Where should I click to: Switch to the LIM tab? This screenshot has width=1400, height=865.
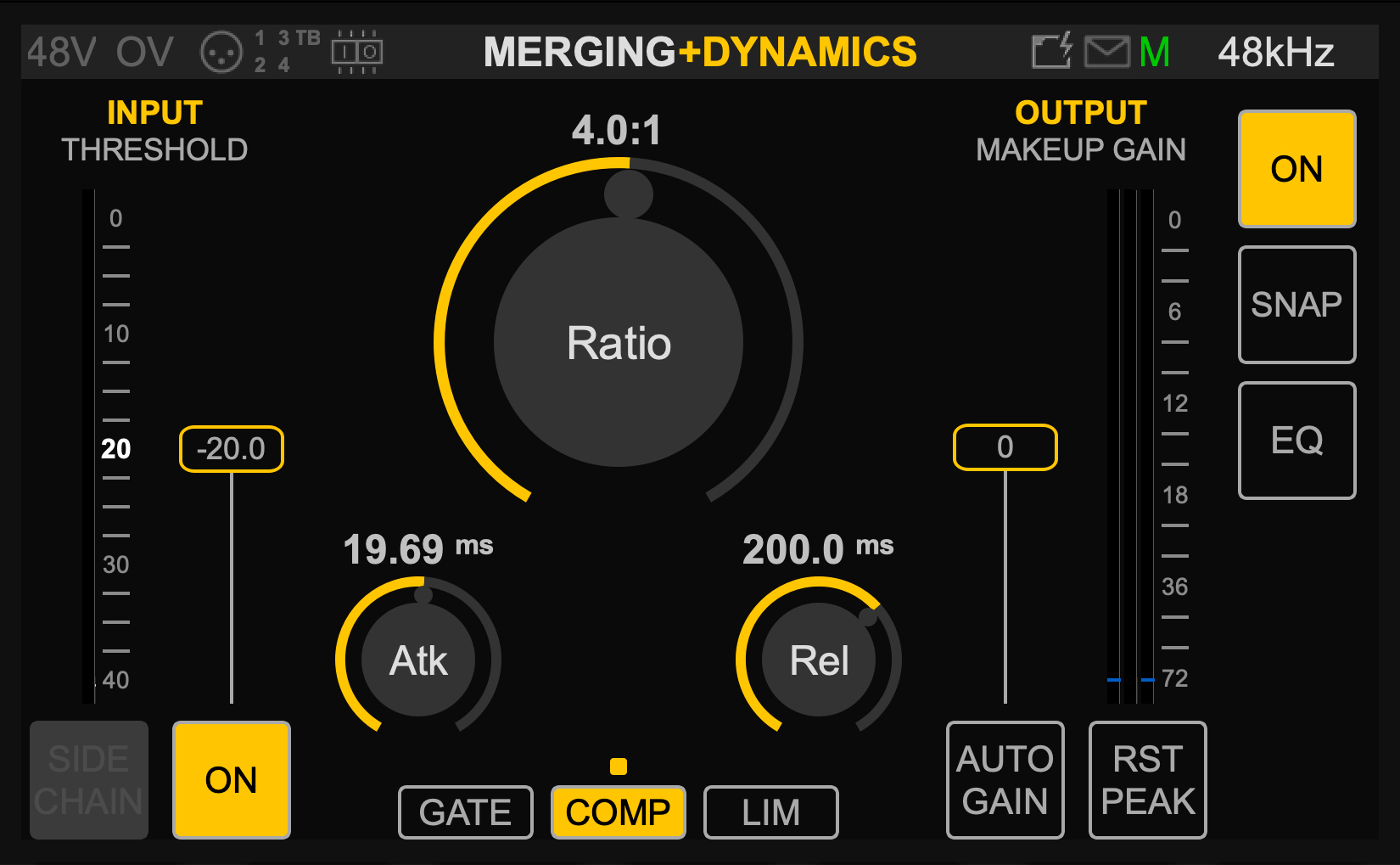tap(771, 812)
